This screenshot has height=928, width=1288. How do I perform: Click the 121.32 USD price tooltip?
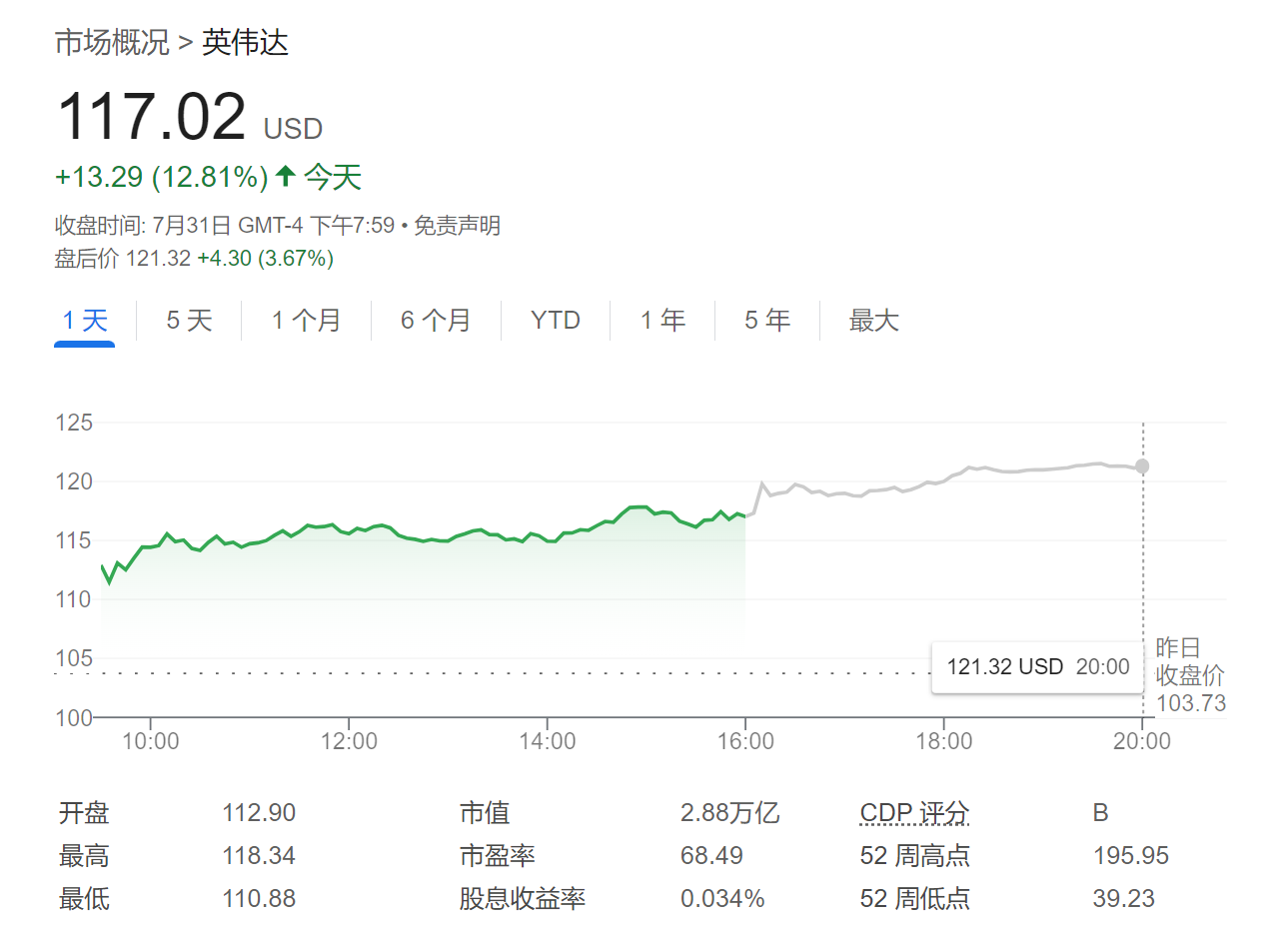[x=1036, y=666]
